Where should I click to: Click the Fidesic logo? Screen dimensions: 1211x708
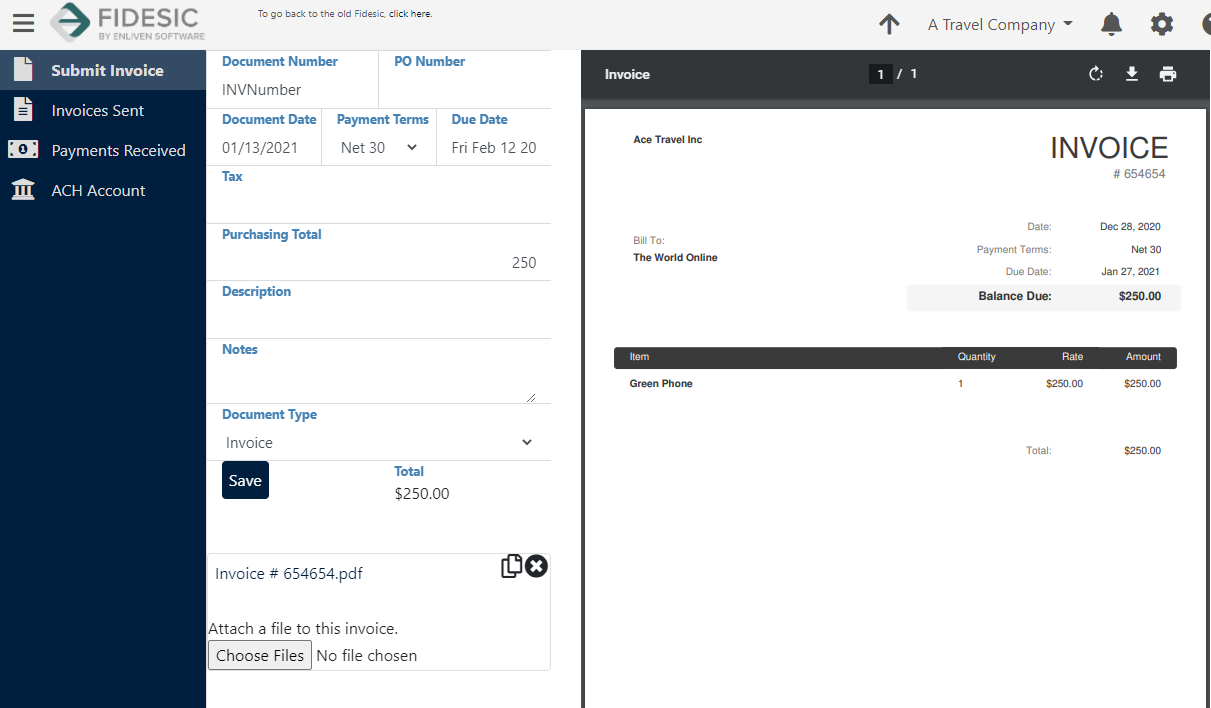[127, 23]
